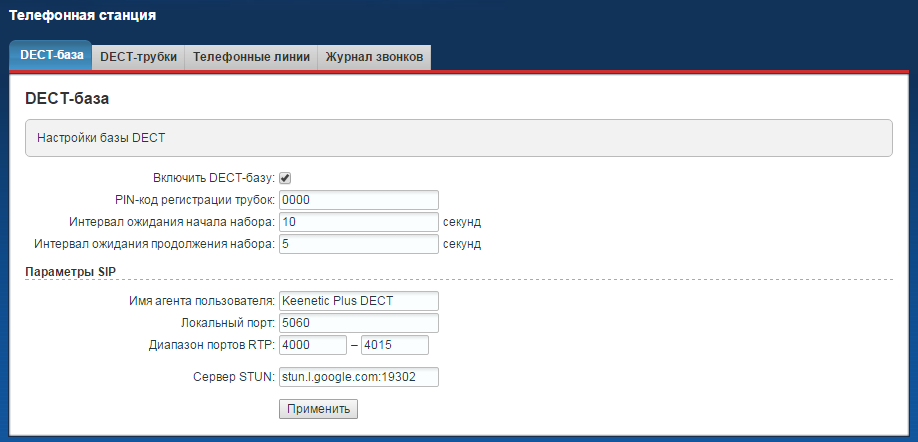This screenshot has width=918, height=442.
Task: Switch to the DECT-база tab
Action: coord(50,57)
